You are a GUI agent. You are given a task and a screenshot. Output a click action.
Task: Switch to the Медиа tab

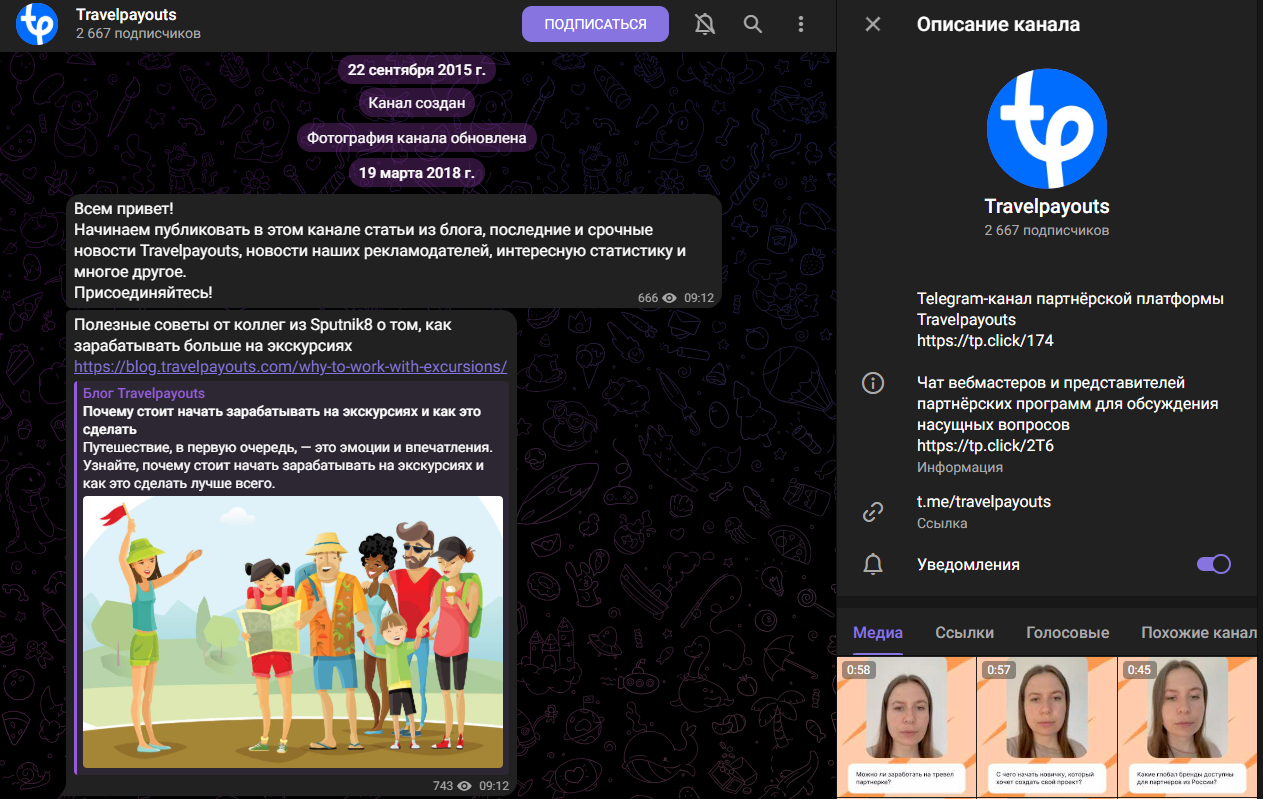coord(877,632)
